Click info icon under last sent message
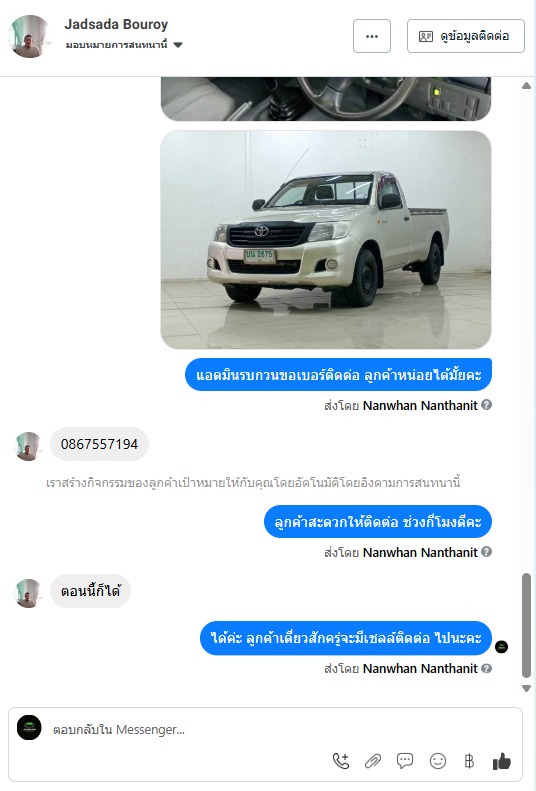The image size is (536, 791). click(486, 668)
